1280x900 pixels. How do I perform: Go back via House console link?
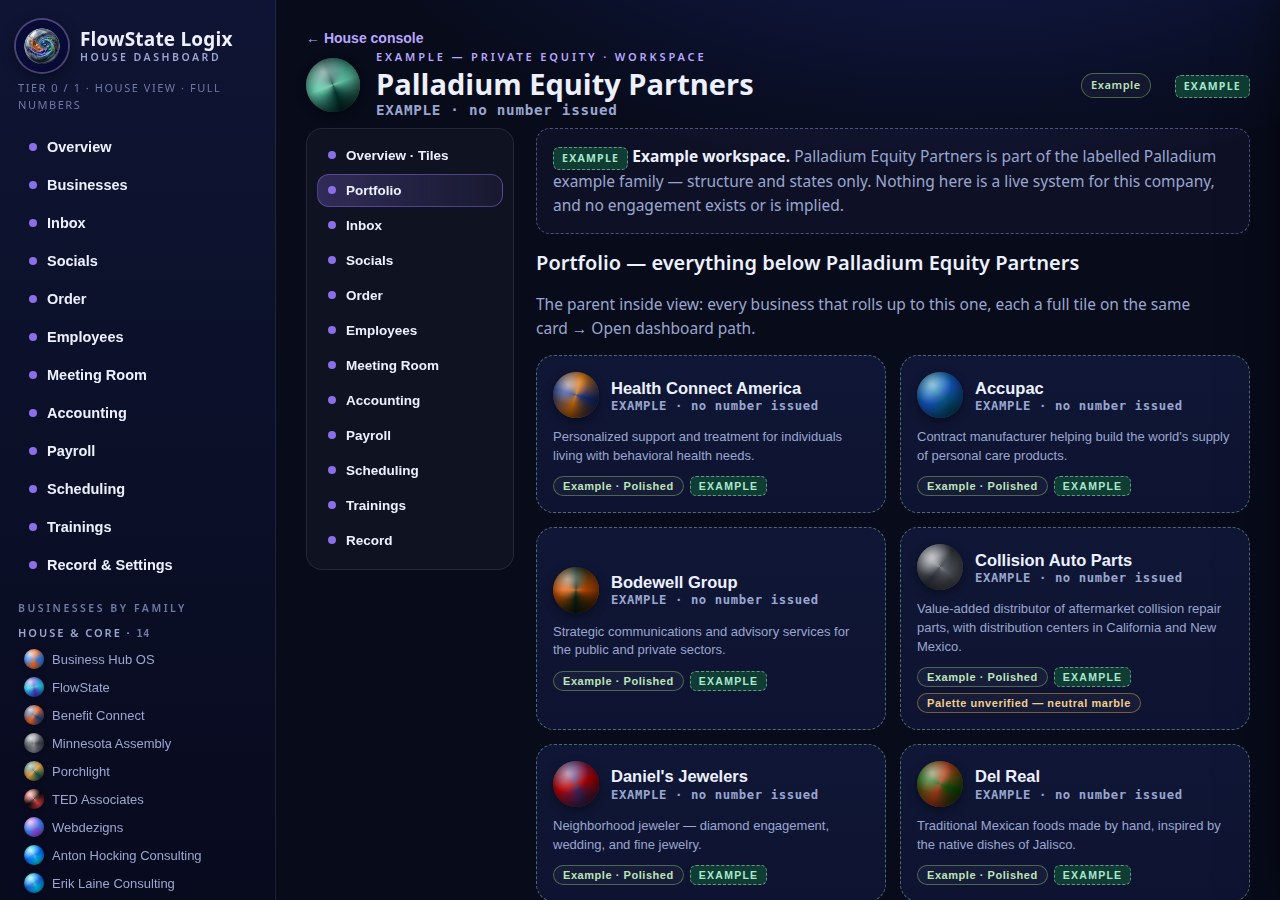point(365,38)
